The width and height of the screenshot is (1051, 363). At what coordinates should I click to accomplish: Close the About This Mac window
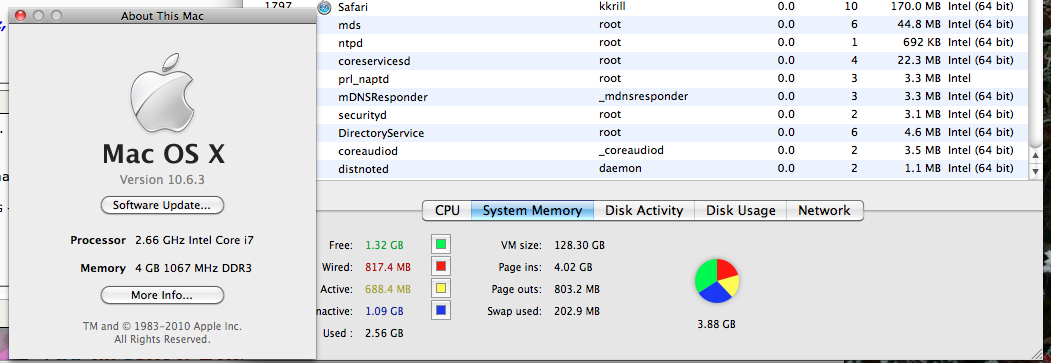(x=20, y=15)
